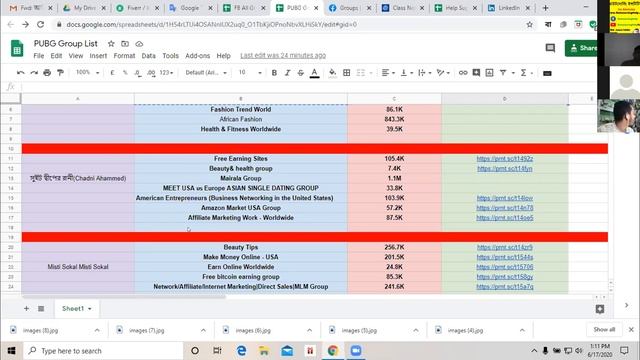Open the Format menu
This screenshot has height=360, width=640.
point(124,56)
